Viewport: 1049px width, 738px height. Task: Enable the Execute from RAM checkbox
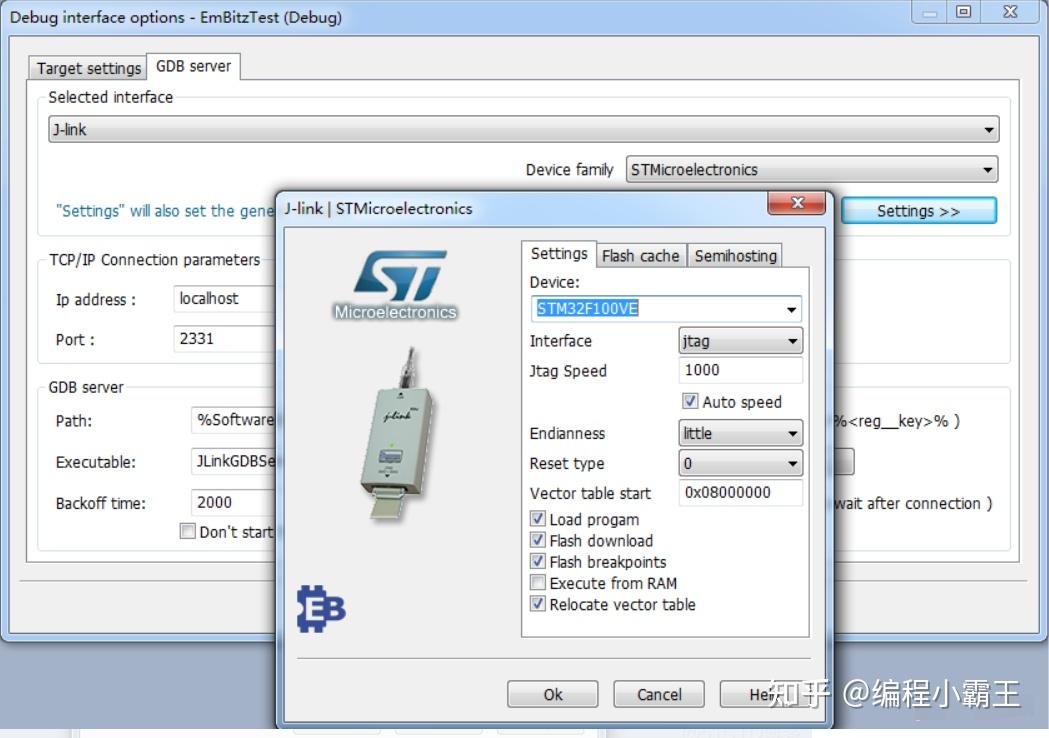click(x=538, y=582)
